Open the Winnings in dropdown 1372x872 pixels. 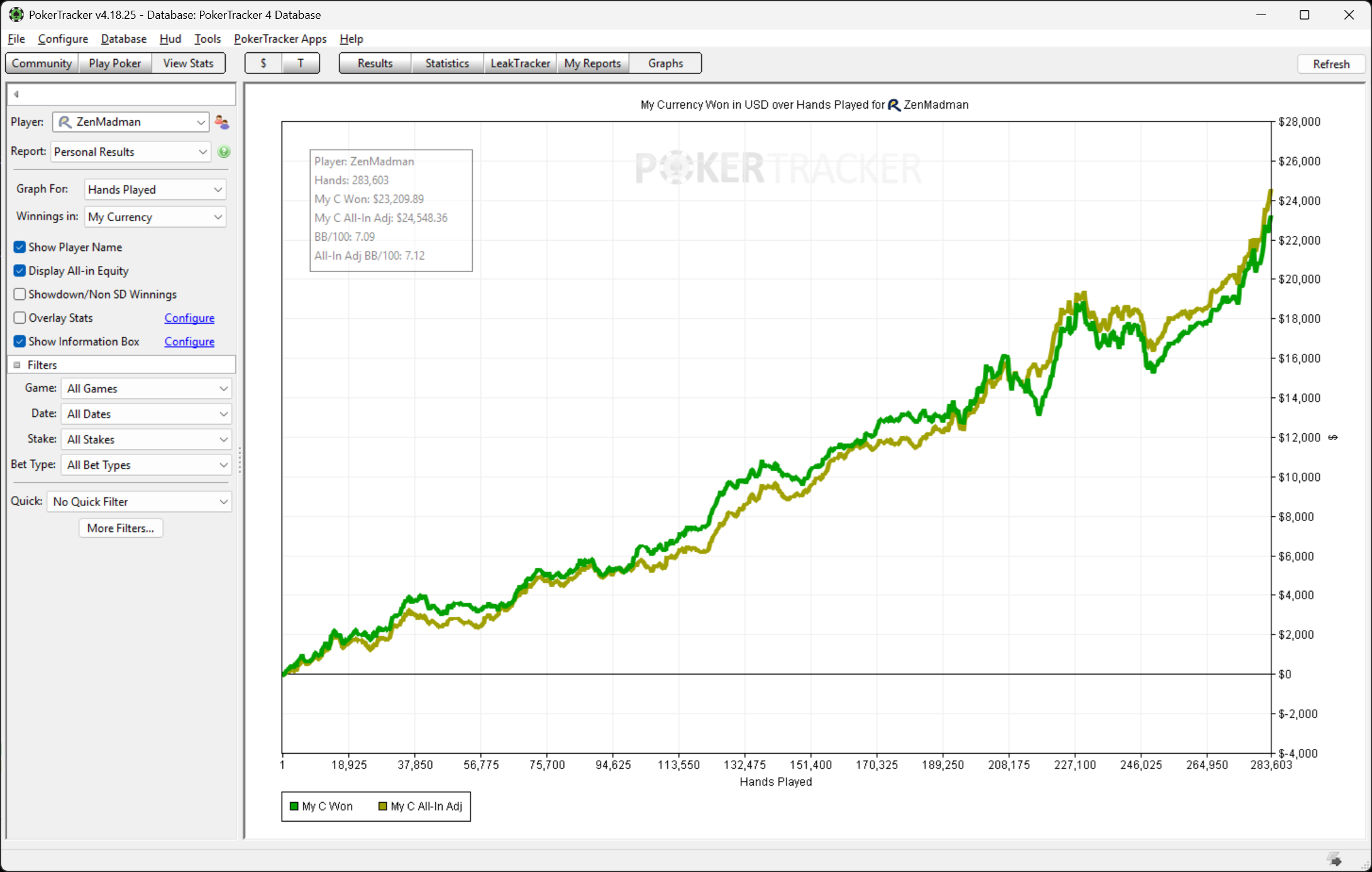[155, 217]
